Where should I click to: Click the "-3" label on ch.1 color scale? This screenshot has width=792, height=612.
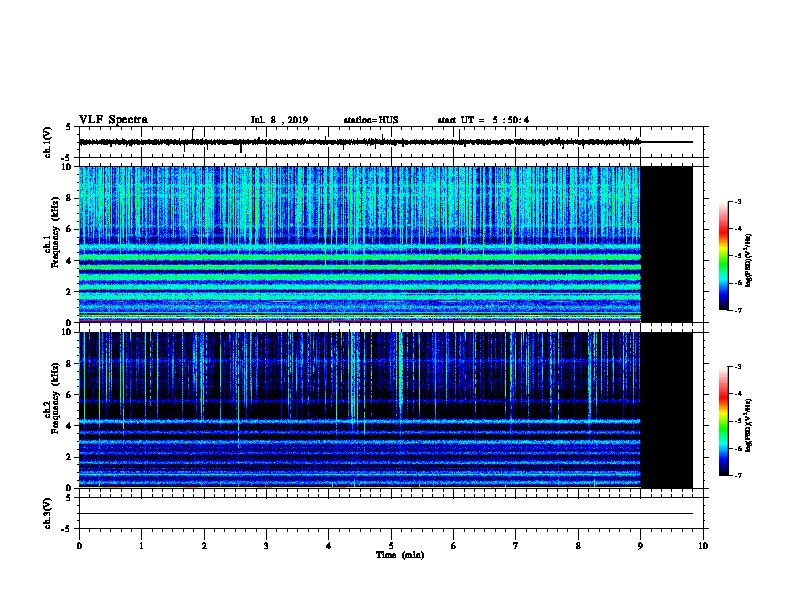(737, 201)
